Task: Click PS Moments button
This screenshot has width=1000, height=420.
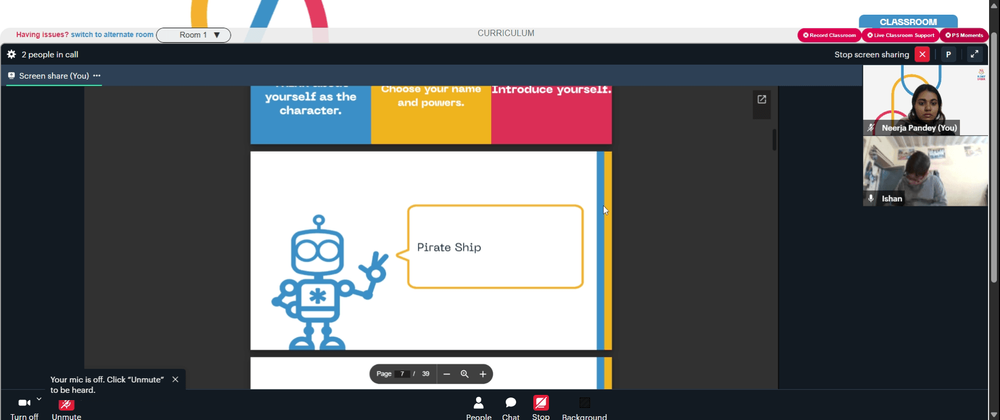Action: tap(964, 35)
